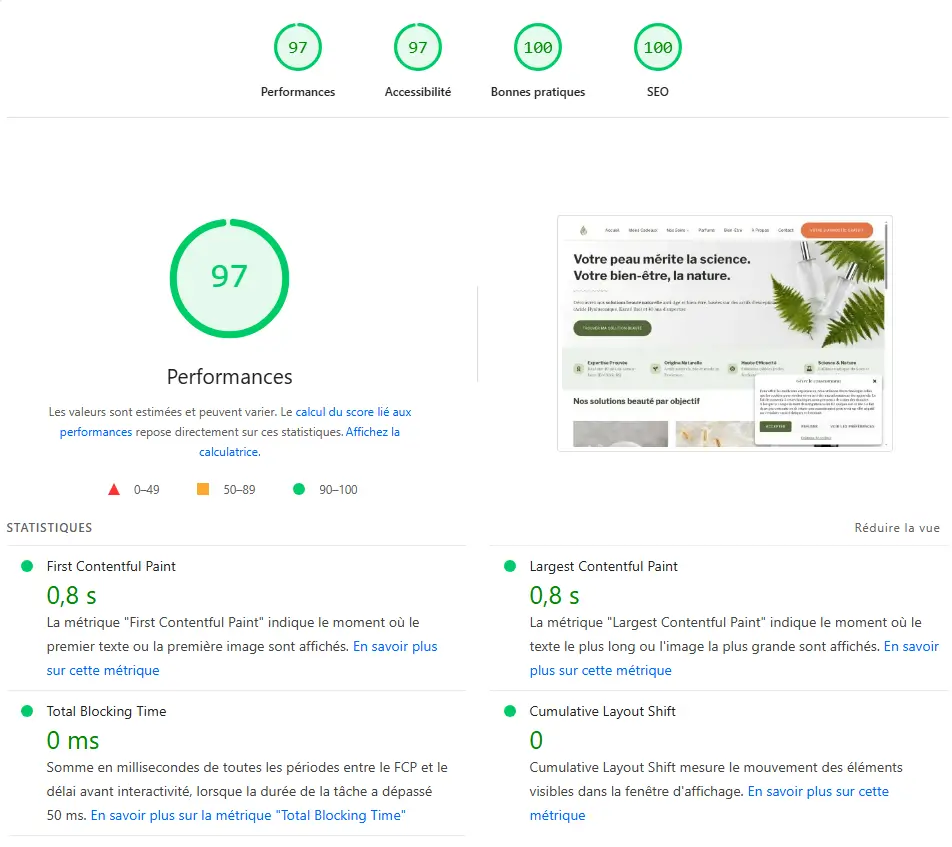
Task: Click the Bonnes pratiques 100 gauge
Action: 537,46
